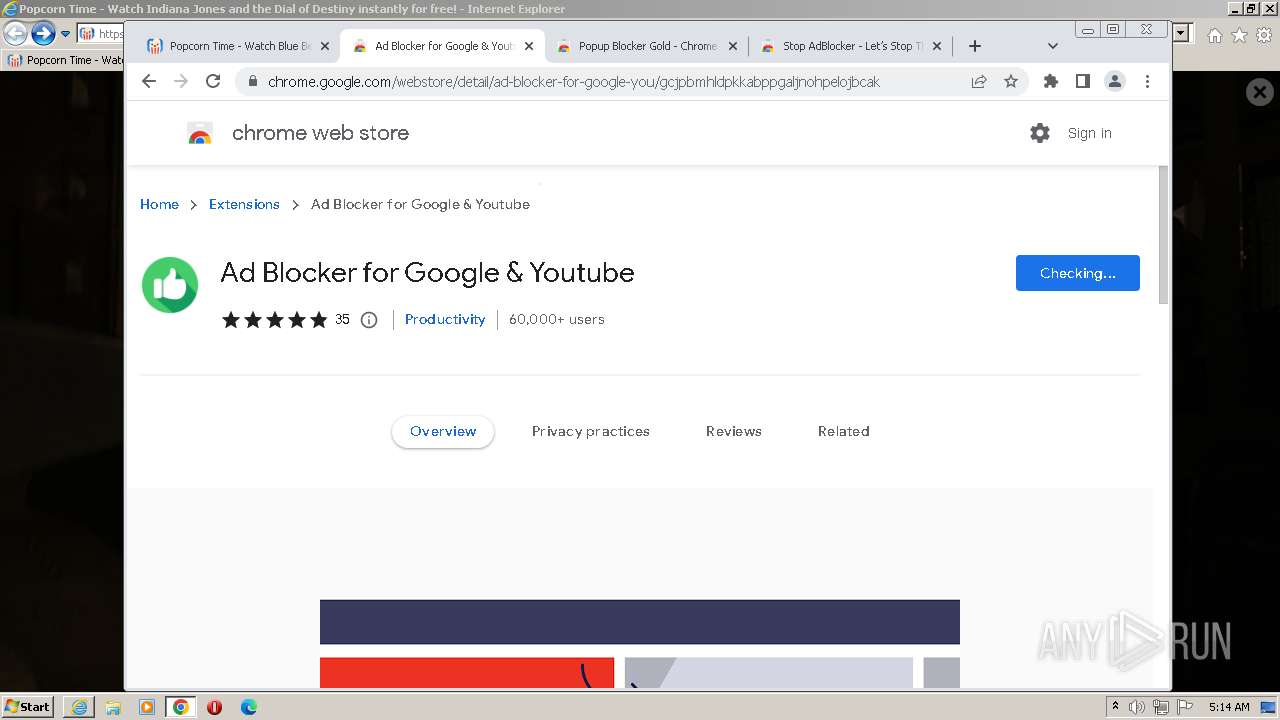
Task: Click the share page icon in address bar
Action: [979, 82]
